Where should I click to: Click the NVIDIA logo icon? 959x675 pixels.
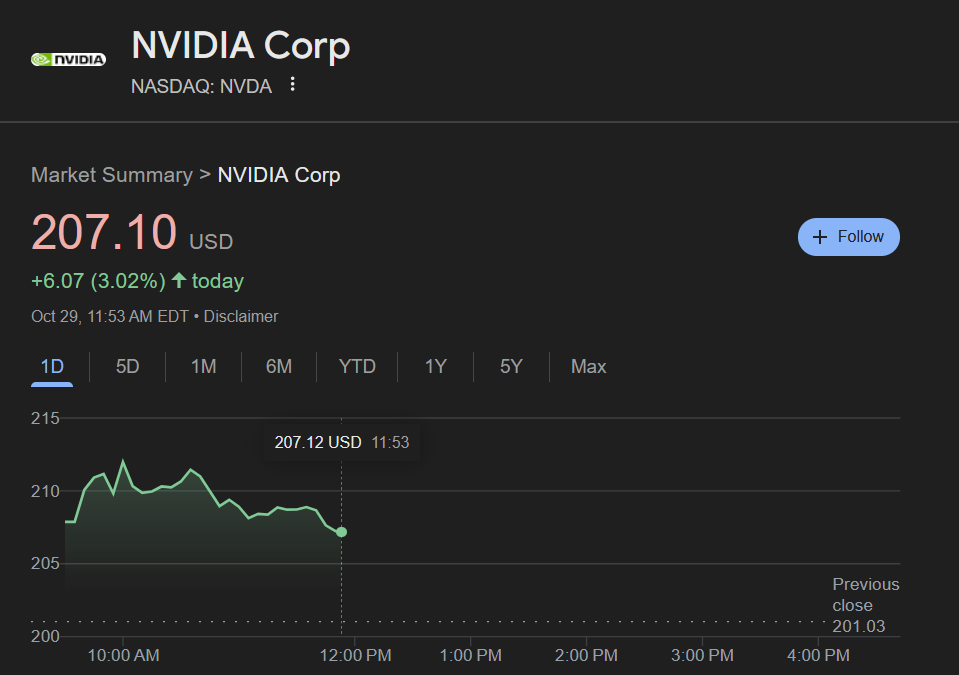68,59
